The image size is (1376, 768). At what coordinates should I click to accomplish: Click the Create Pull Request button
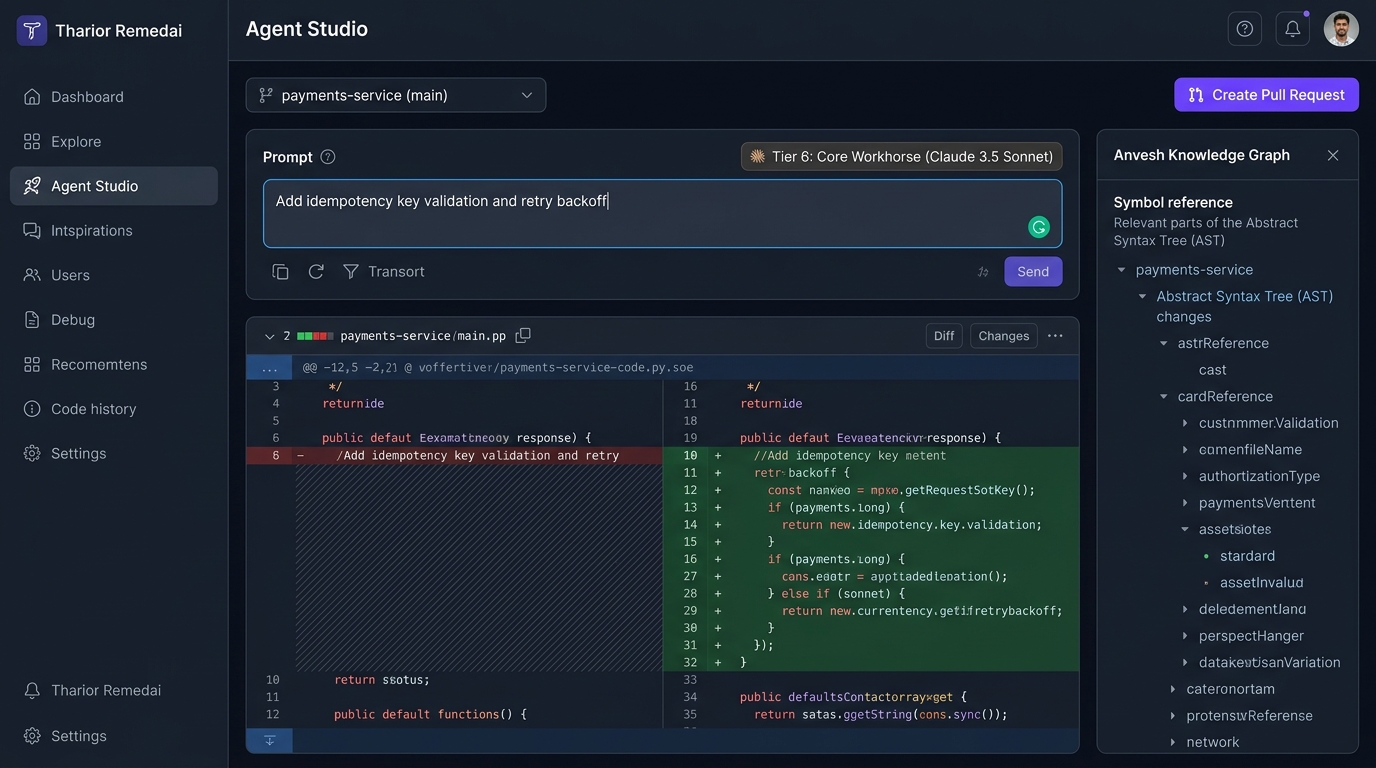point(1266,95)
